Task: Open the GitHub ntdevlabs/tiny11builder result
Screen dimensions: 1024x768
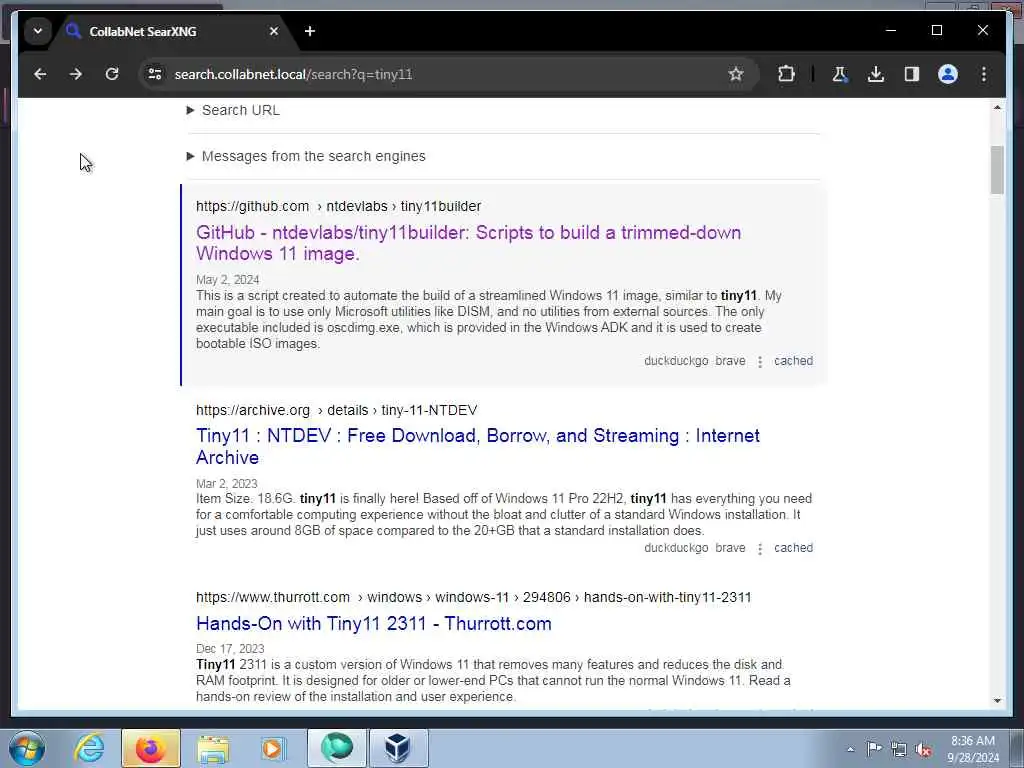Action: 468,243
